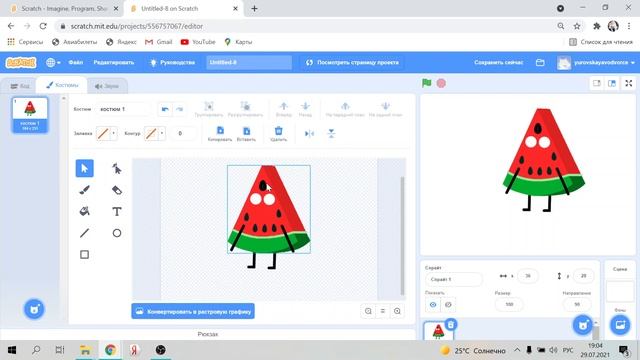This screenshot has width=640, height=360.
Task: Select the arrow Select tool
Action: pos(84,168)
